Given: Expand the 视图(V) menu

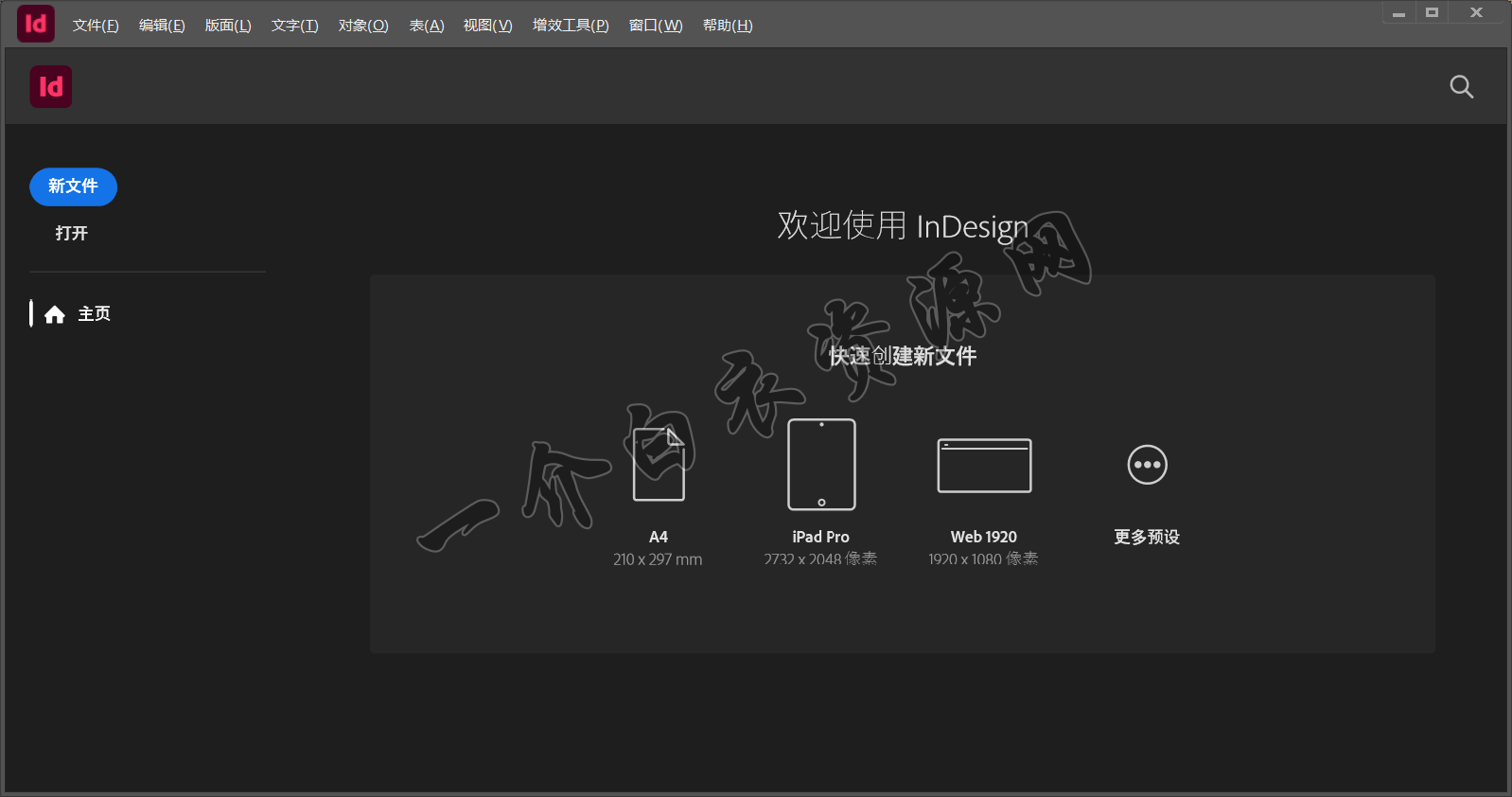Looking at the screenshot, I should tap(487, 26).
